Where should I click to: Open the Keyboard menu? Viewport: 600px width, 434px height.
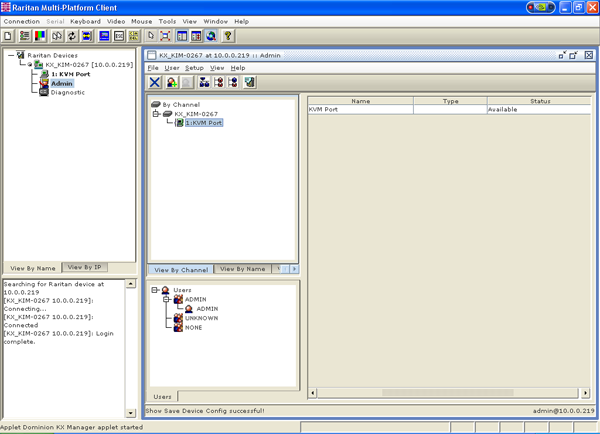coord(85,21)
